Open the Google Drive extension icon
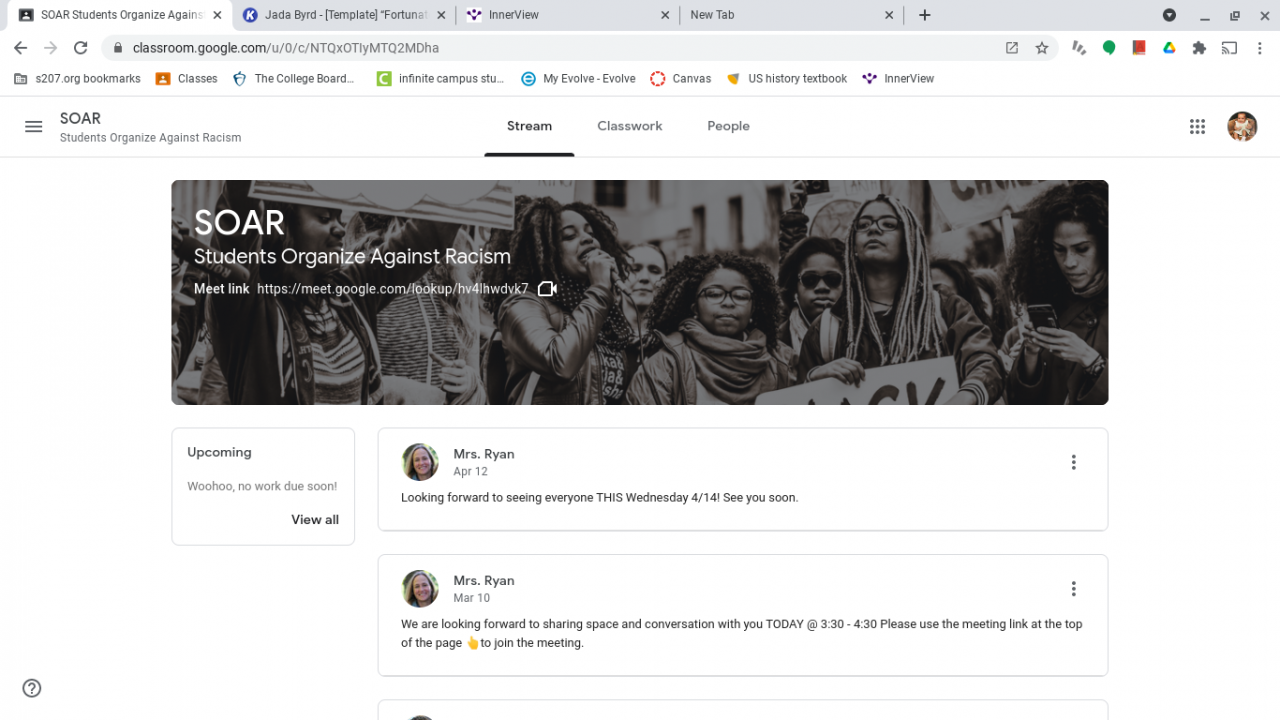 pyautogui.click(x=1169, y=48)
